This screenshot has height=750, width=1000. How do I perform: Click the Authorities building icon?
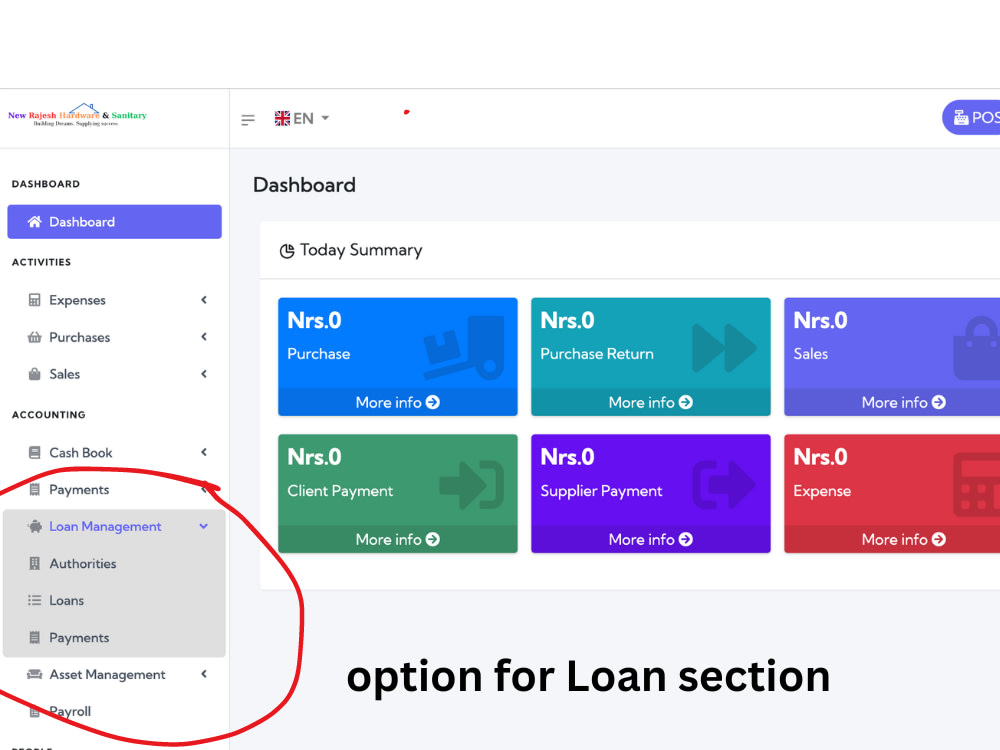(34, 563)
